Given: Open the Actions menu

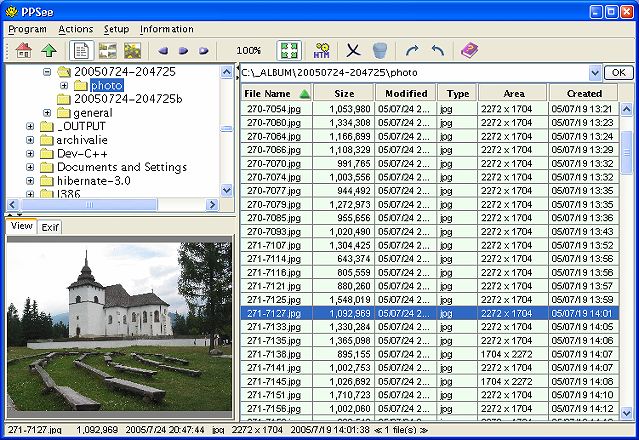Looking at the screenshot, I should (x=76, y=29).
